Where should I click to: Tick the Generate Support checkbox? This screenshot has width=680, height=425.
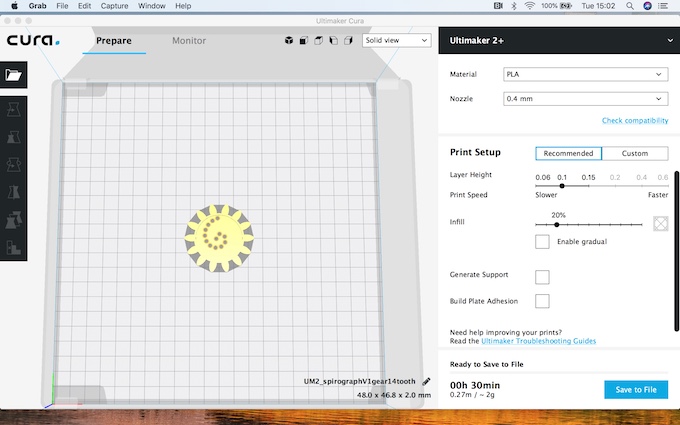point(542,277)
